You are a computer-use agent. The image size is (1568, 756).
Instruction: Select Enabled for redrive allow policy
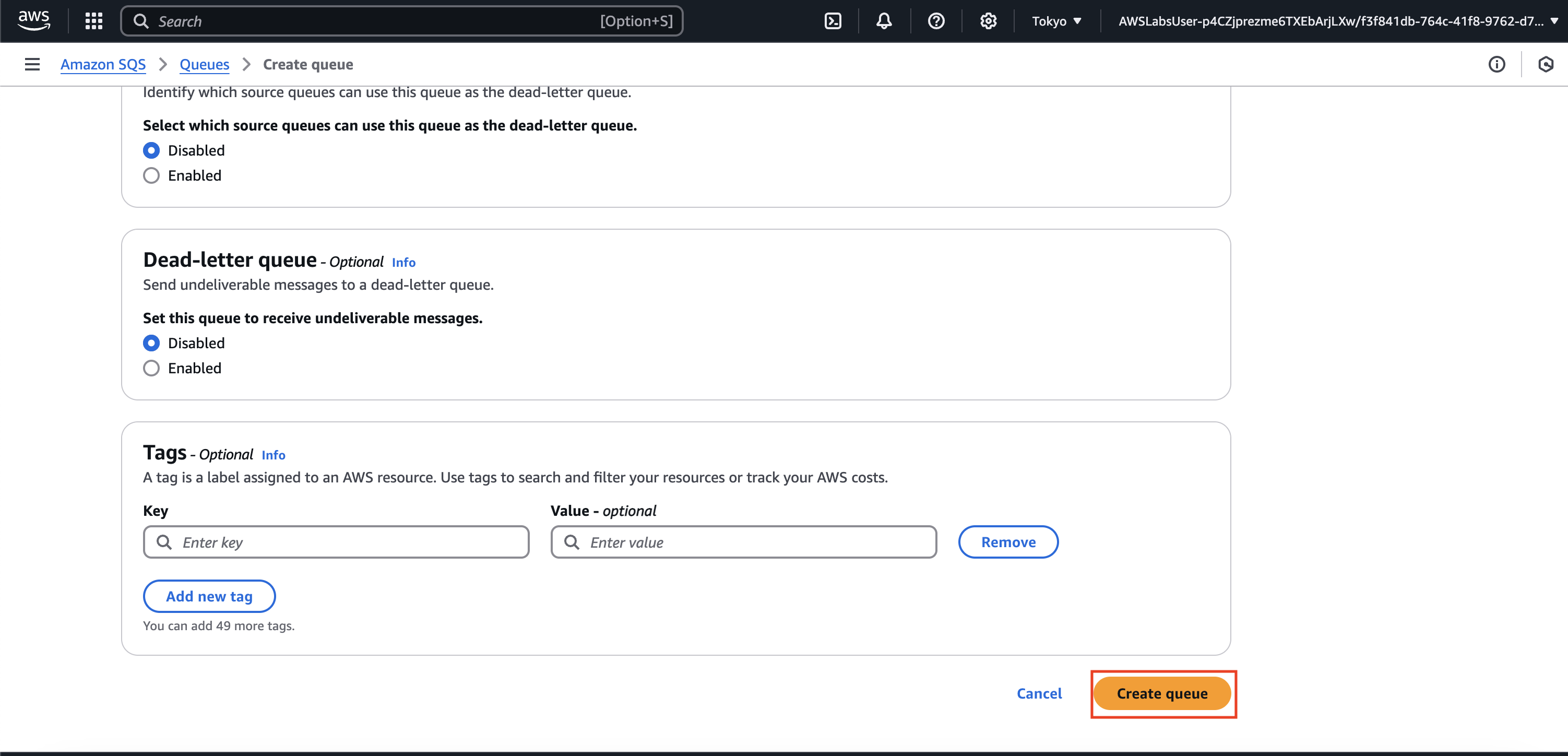pos(151,175)
